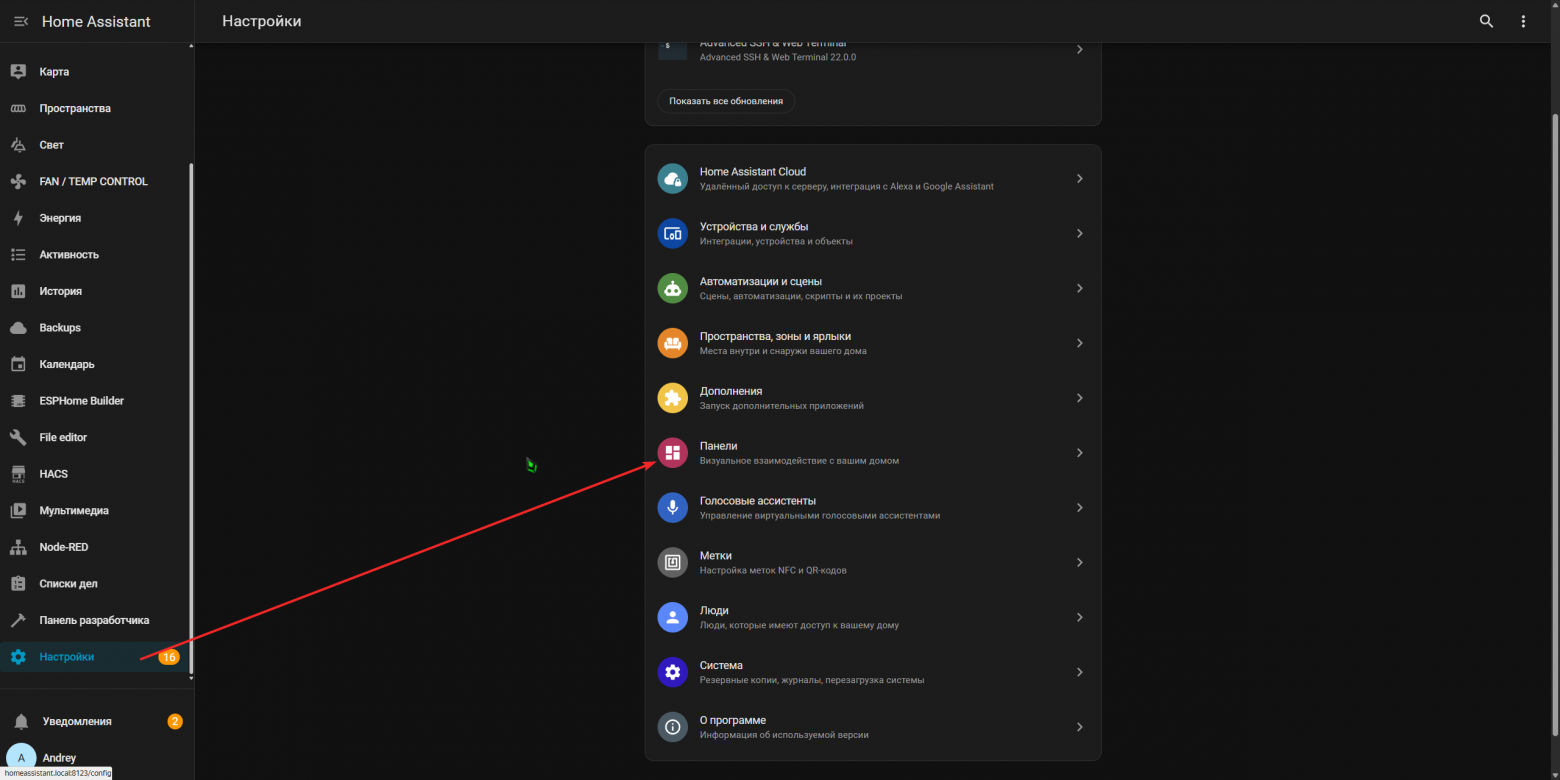Click the Дополнения puzzle icon
Viewport: 1560px width, 780px height.
click(672, 398)
